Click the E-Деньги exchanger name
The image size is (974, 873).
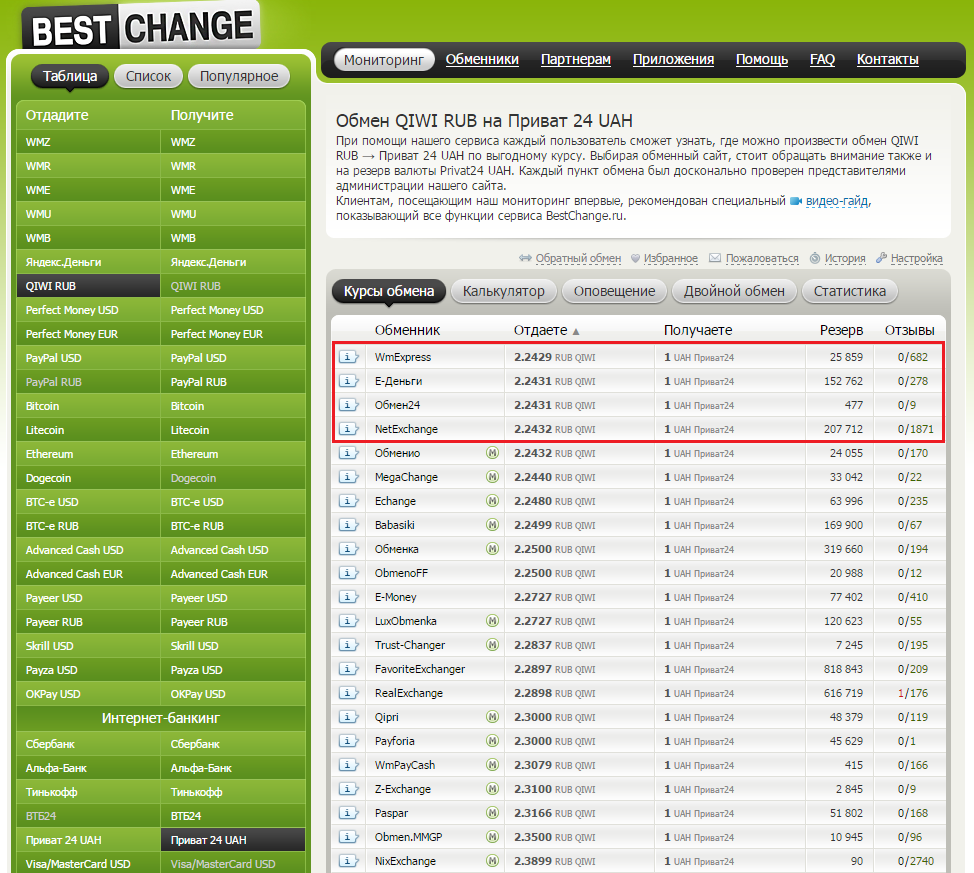point(398,381)
